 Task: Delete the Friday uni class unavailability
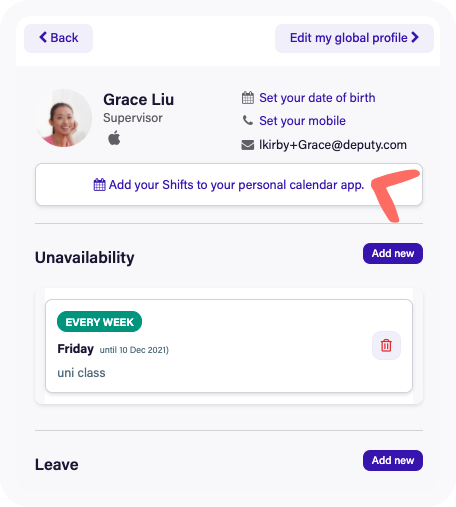[x=386, y=345]
